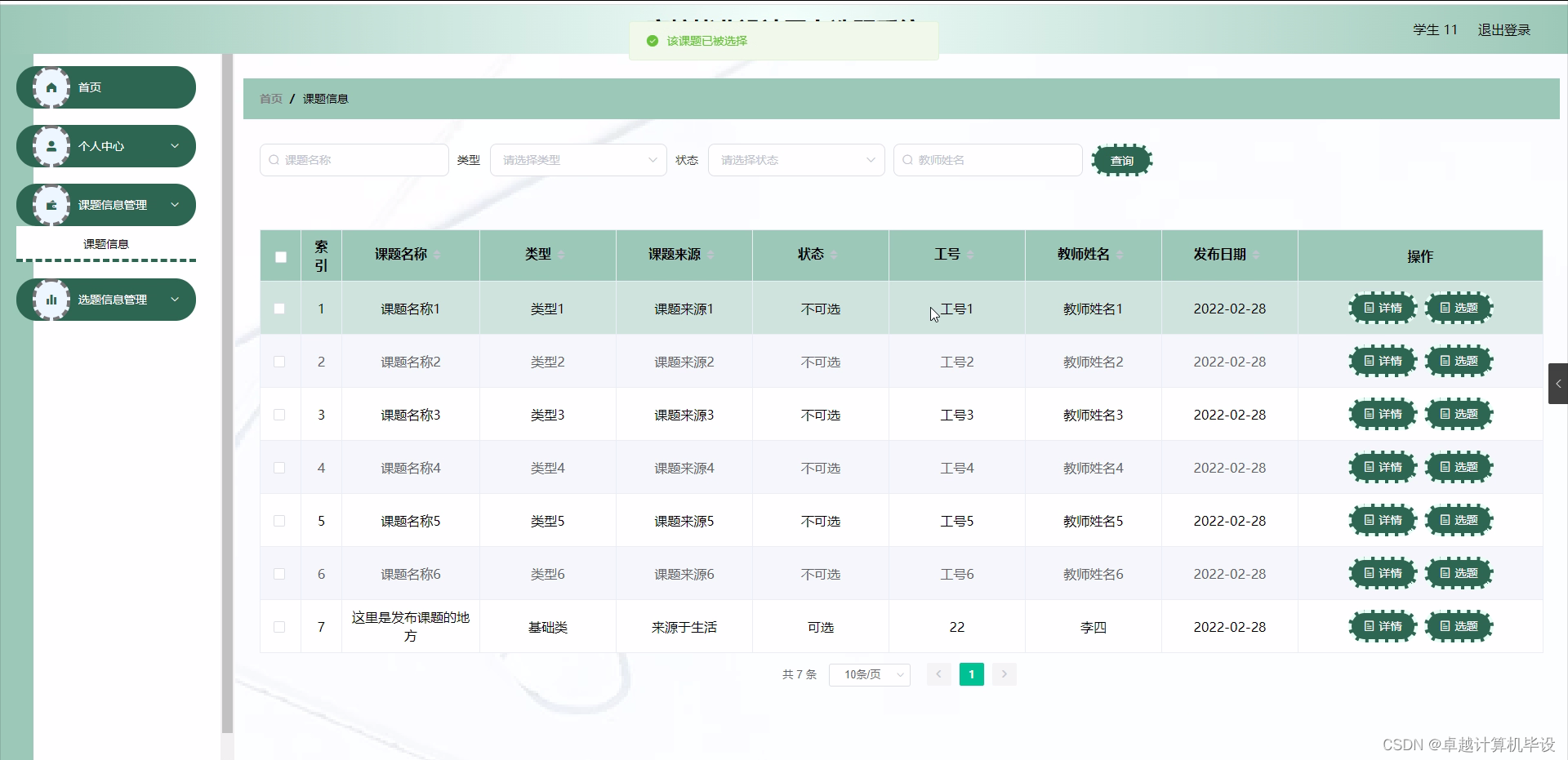The image size is (1568, 760).
Task: Click 选题 for 课题名称5
Action: coord(1459,520)
